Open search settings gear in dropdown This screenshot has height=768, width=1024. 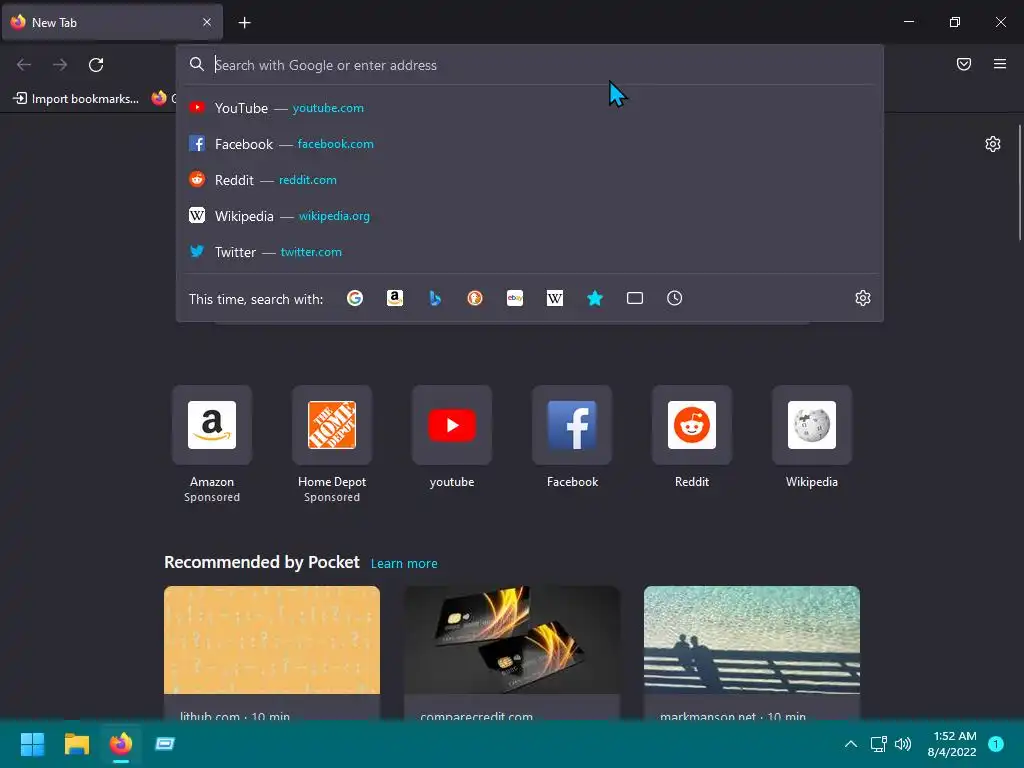point(863,298)
